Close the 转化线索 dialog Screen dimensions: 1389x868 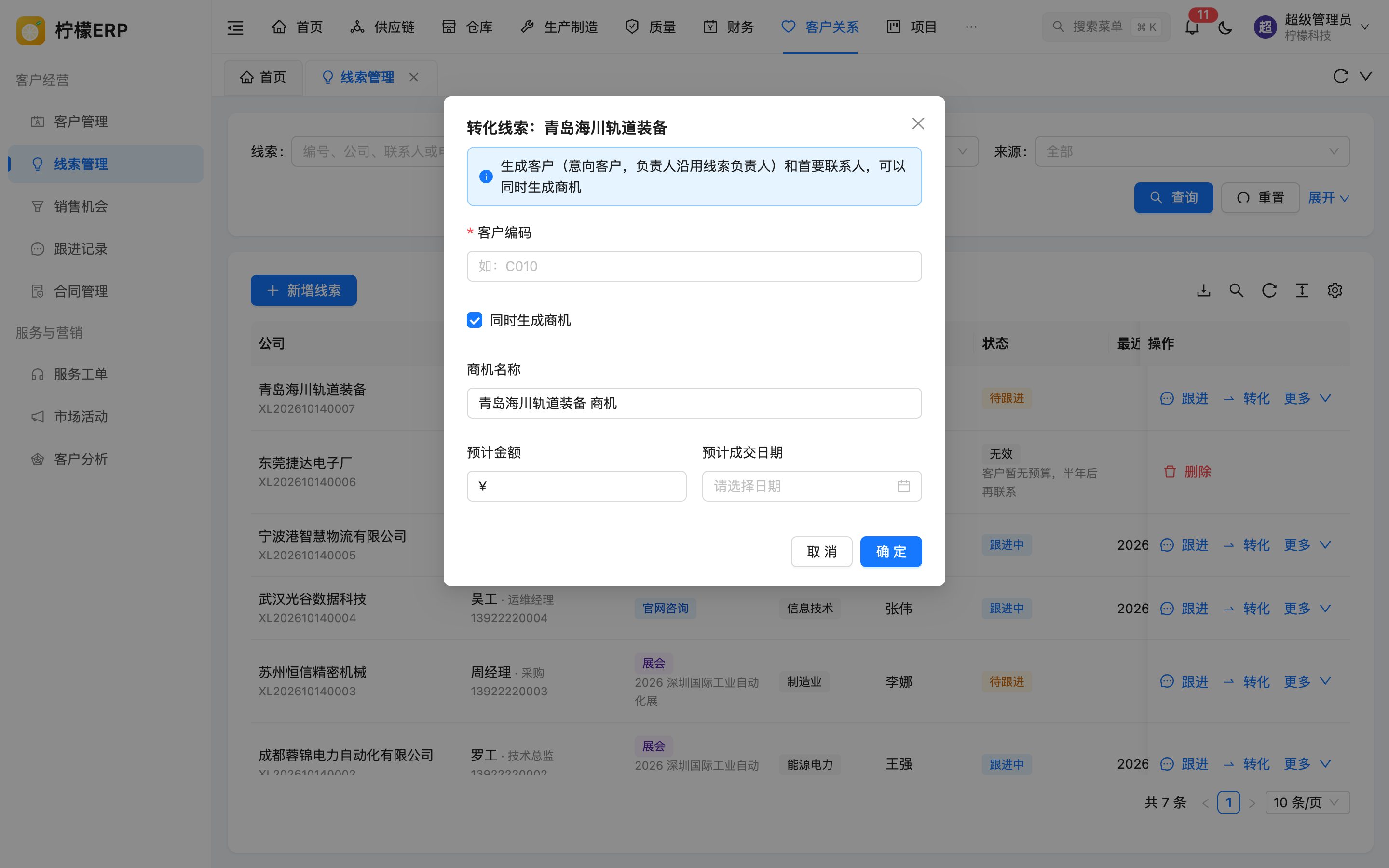pyautogui.click(x=918, y=123)
